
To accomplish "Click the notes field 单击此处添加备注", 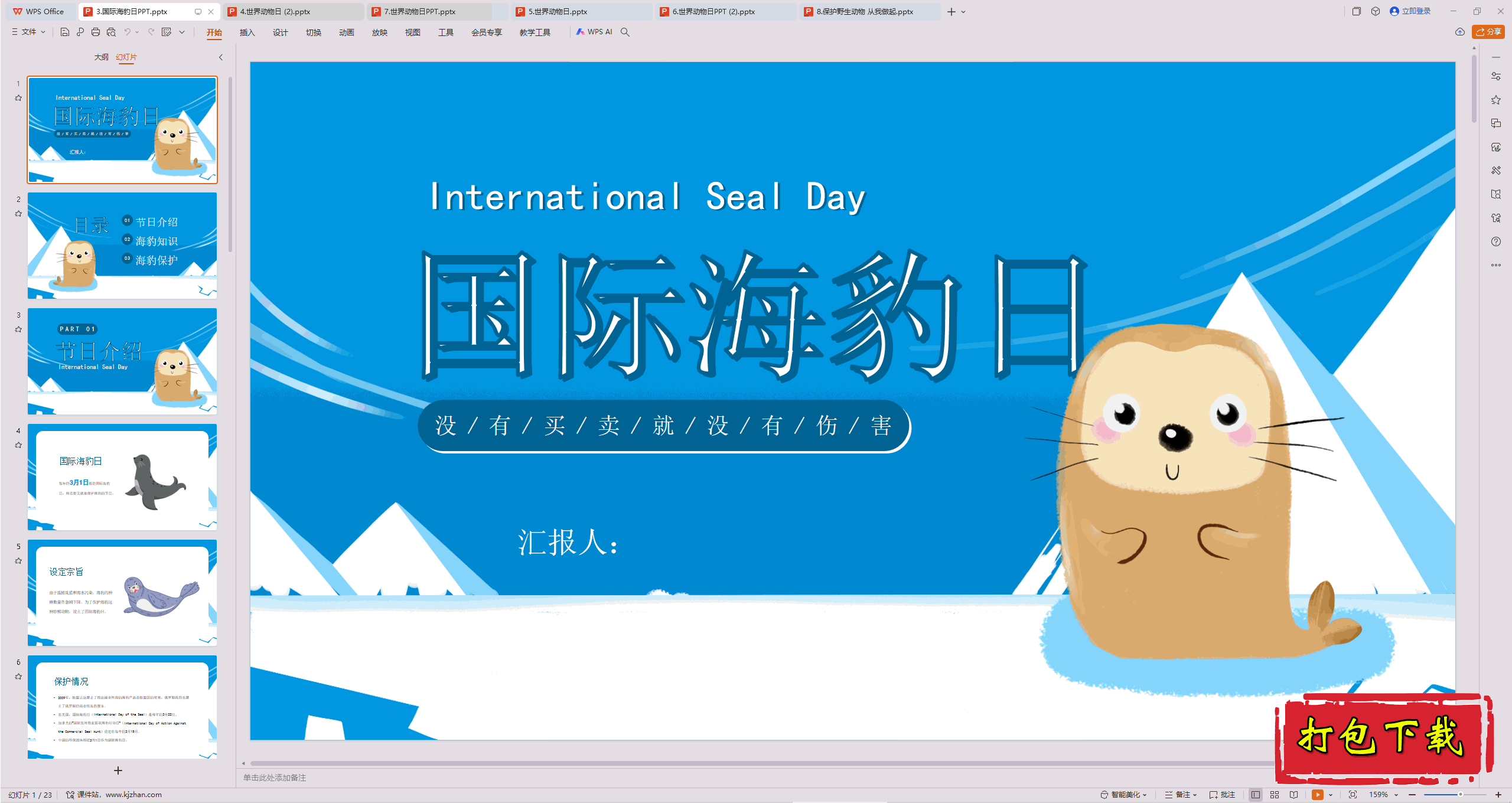I will (275, 778).
